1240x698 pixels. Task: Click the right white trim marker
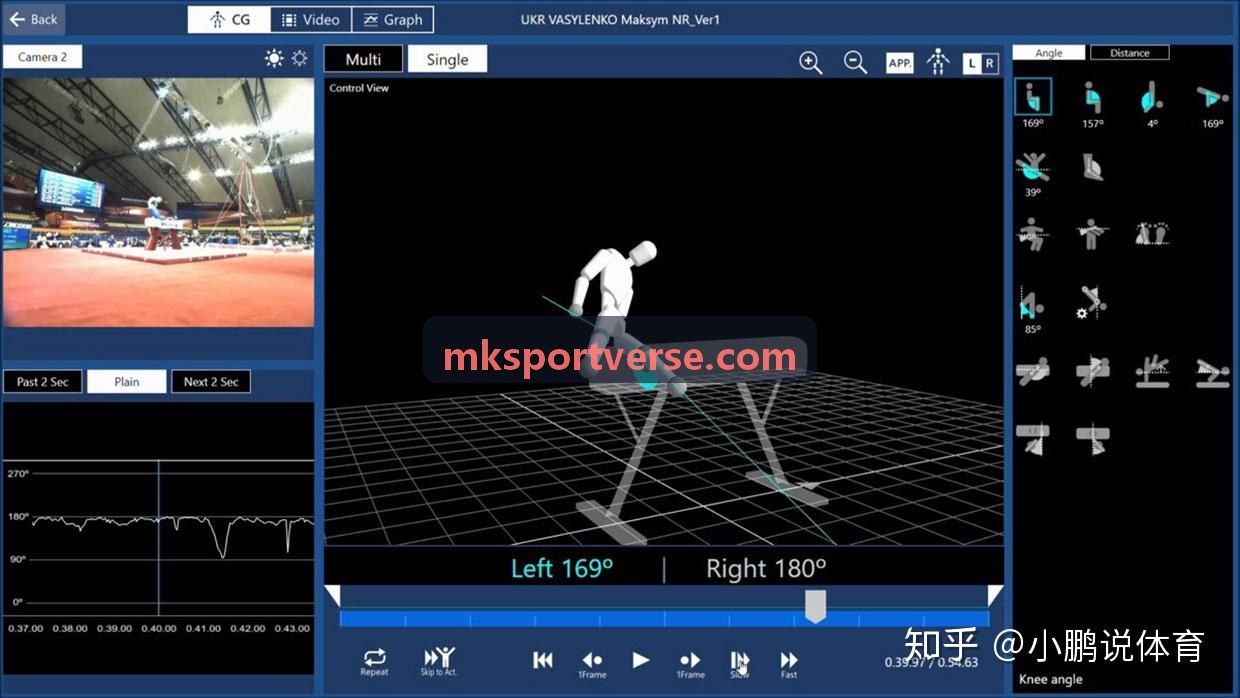pos(996,596)
